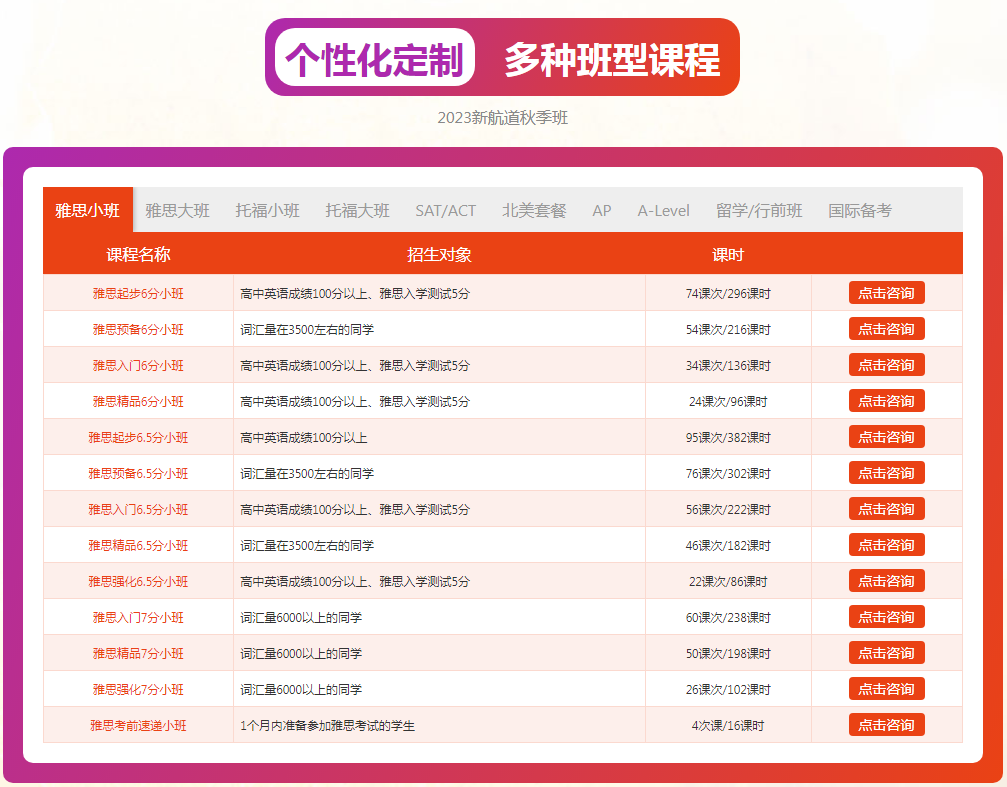The width and height of the screenshot is (1007, 787).
Task: Open course link 雅思起步6分小班
Action: (x=138, y=294)
